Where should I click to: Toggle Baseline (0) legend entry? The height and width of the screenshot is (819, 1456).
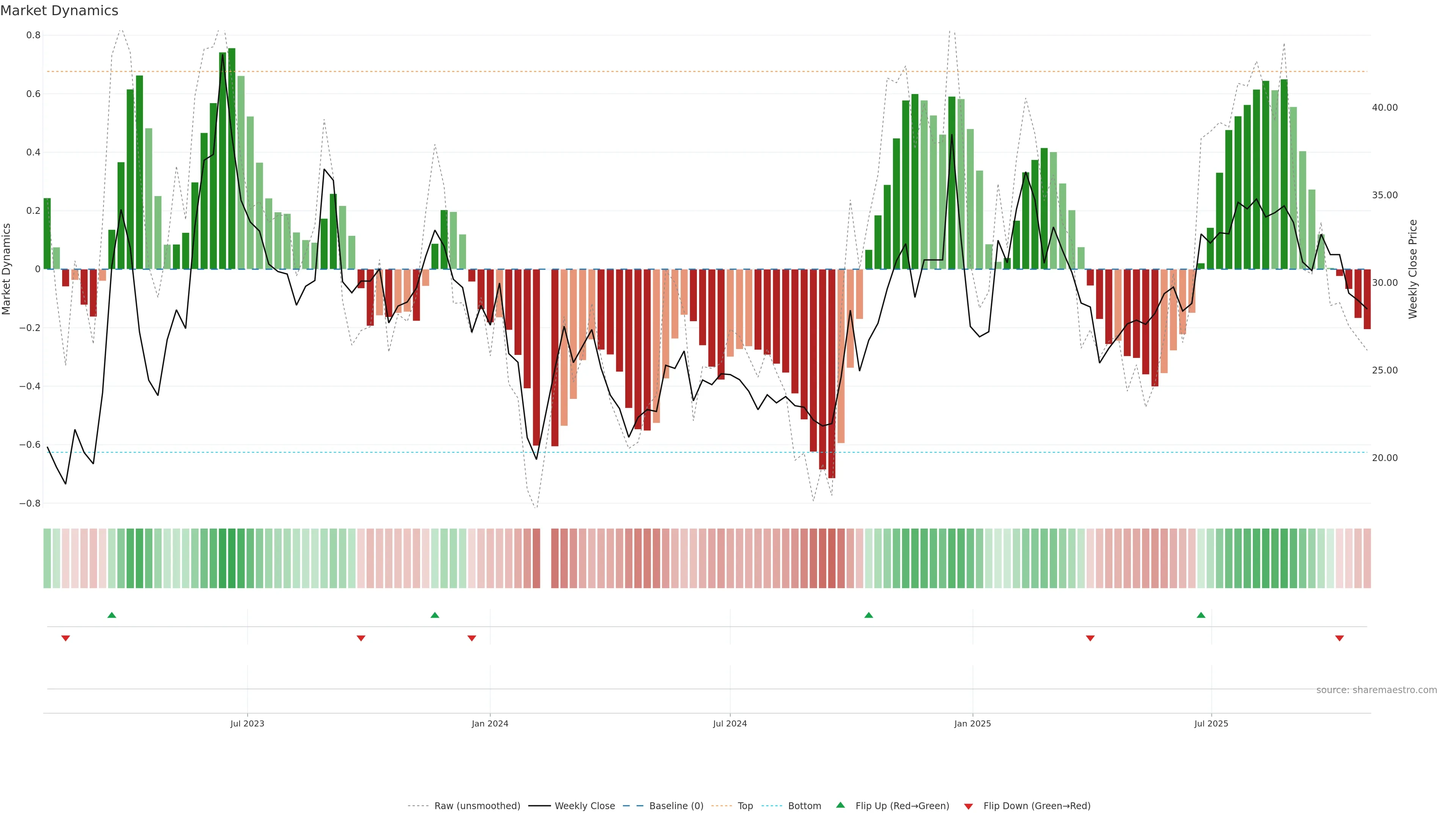coord(676,806)
